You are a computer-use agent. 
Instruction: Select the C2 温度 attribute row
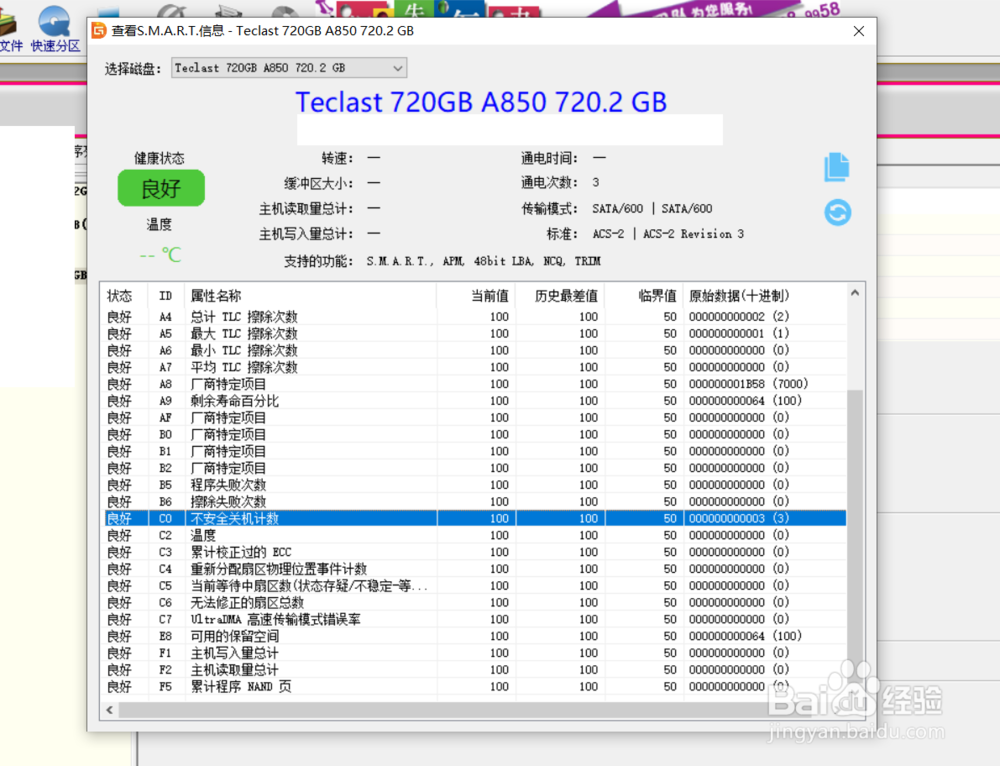(x=475, y=535)
